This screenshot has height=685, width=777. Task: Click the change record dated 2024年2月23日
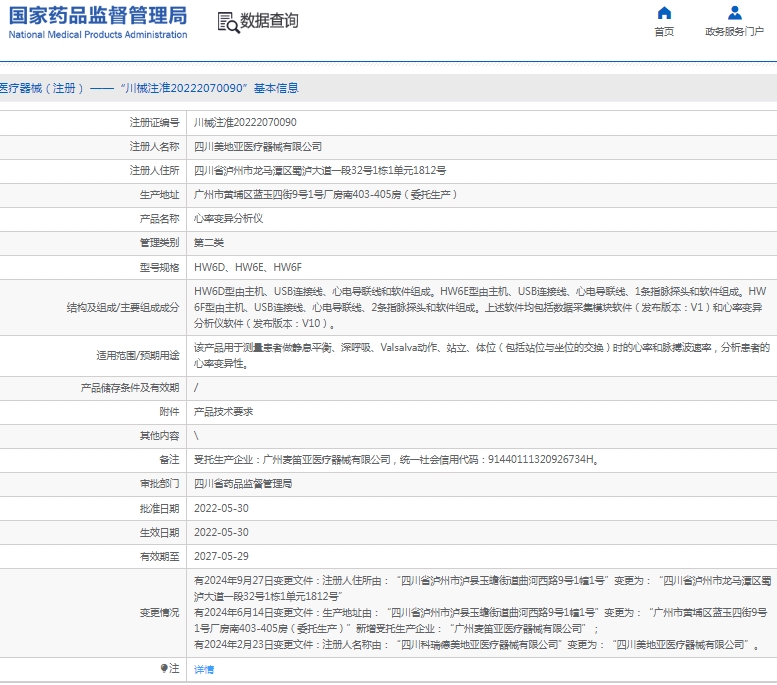tap(476, 644)
